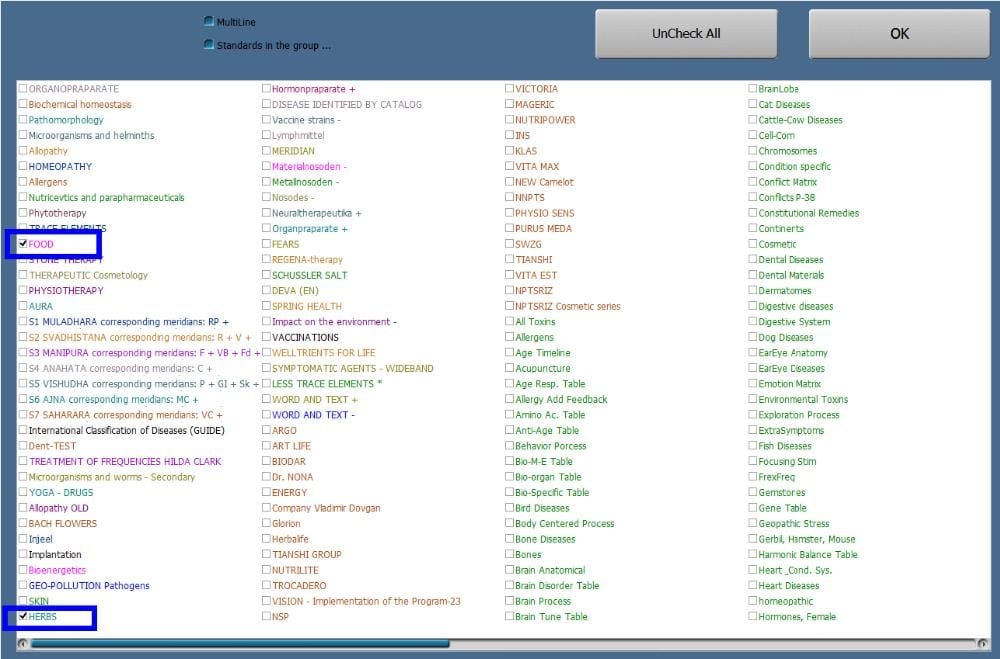Uncheck the FOOD checkbox
This screenshot has height=659, width=1000.
(23, 244)
